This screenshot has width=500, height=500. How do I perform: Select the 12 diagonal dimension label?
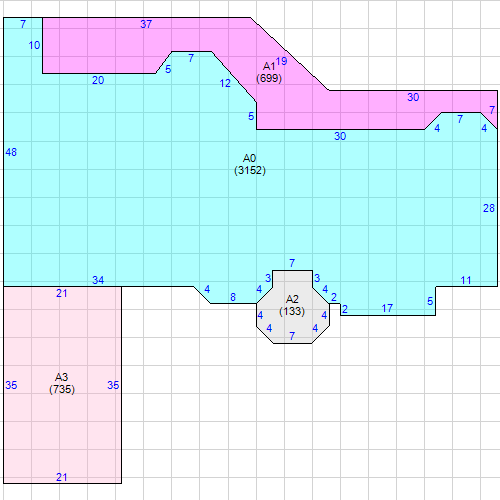pyautogui.click(x=225, y=83)
